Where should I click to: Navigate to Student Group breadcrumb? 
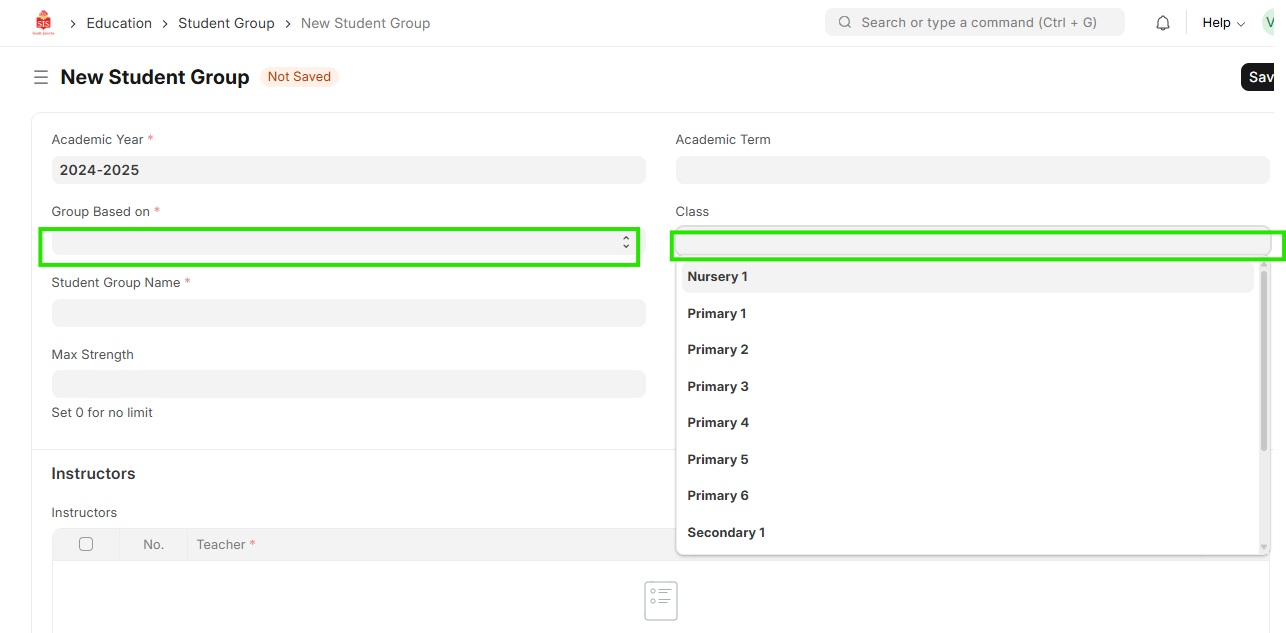coord(226,23)
